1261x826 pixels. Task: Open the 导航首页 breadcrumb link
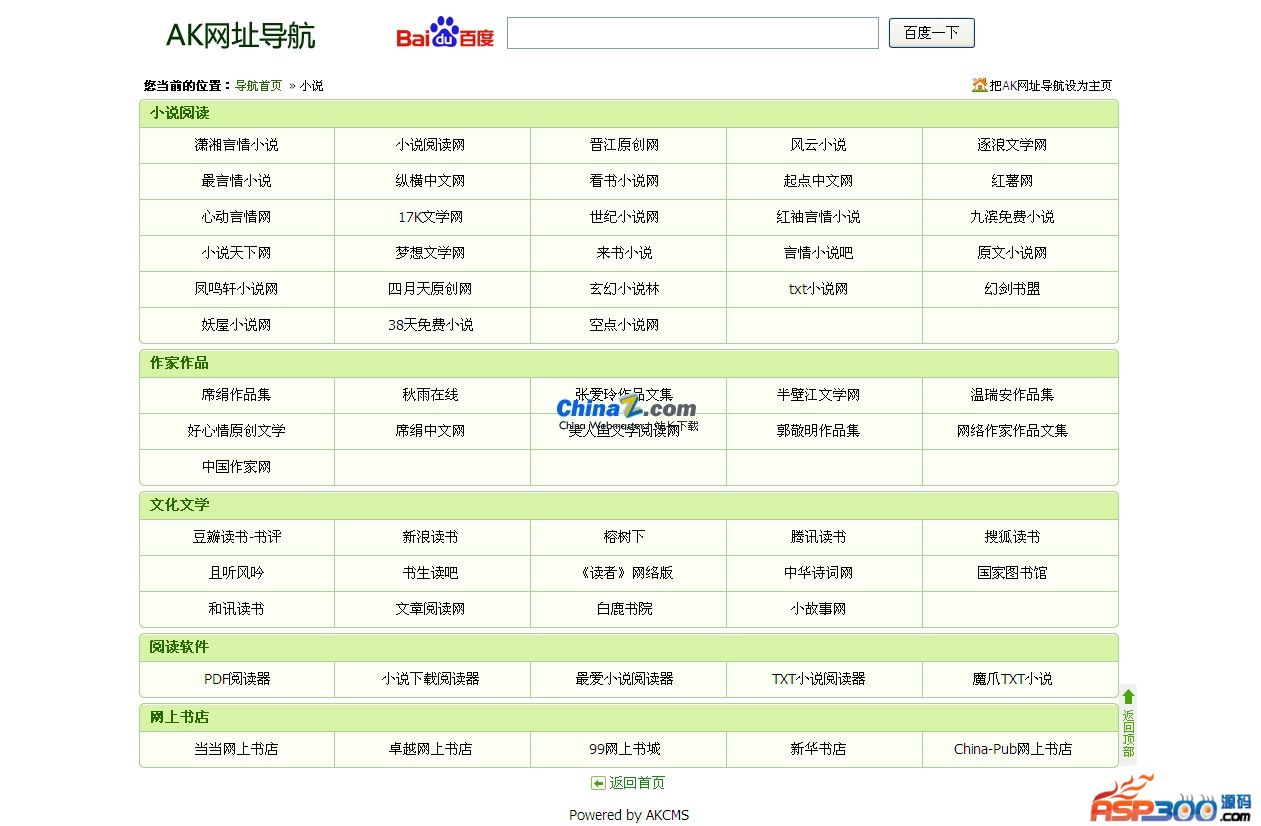pyautogui.click(x=258, y=86)
